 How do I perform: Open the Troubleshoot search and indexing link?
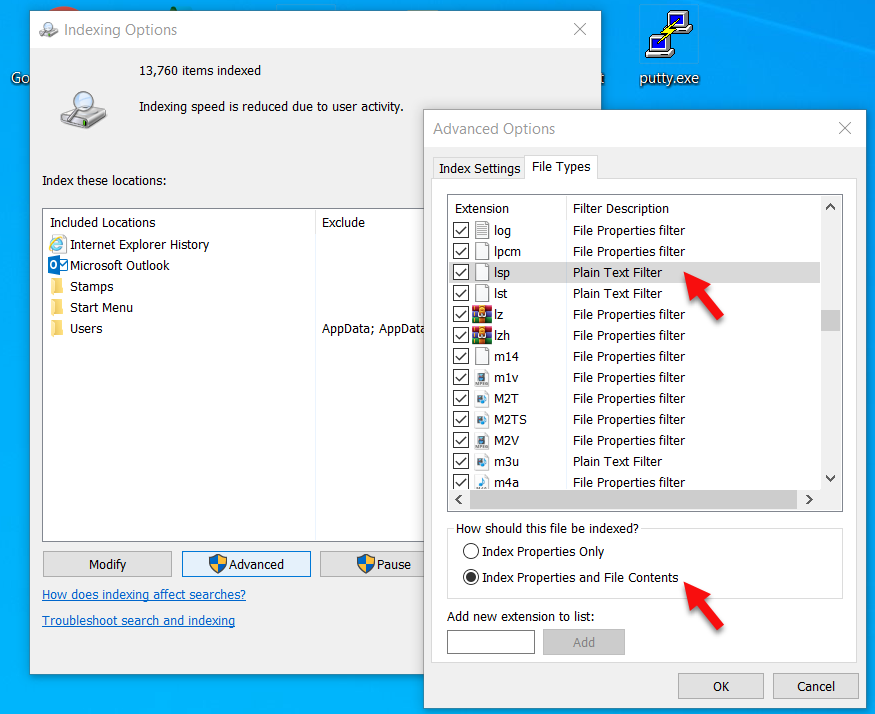[x=138, y=621]
